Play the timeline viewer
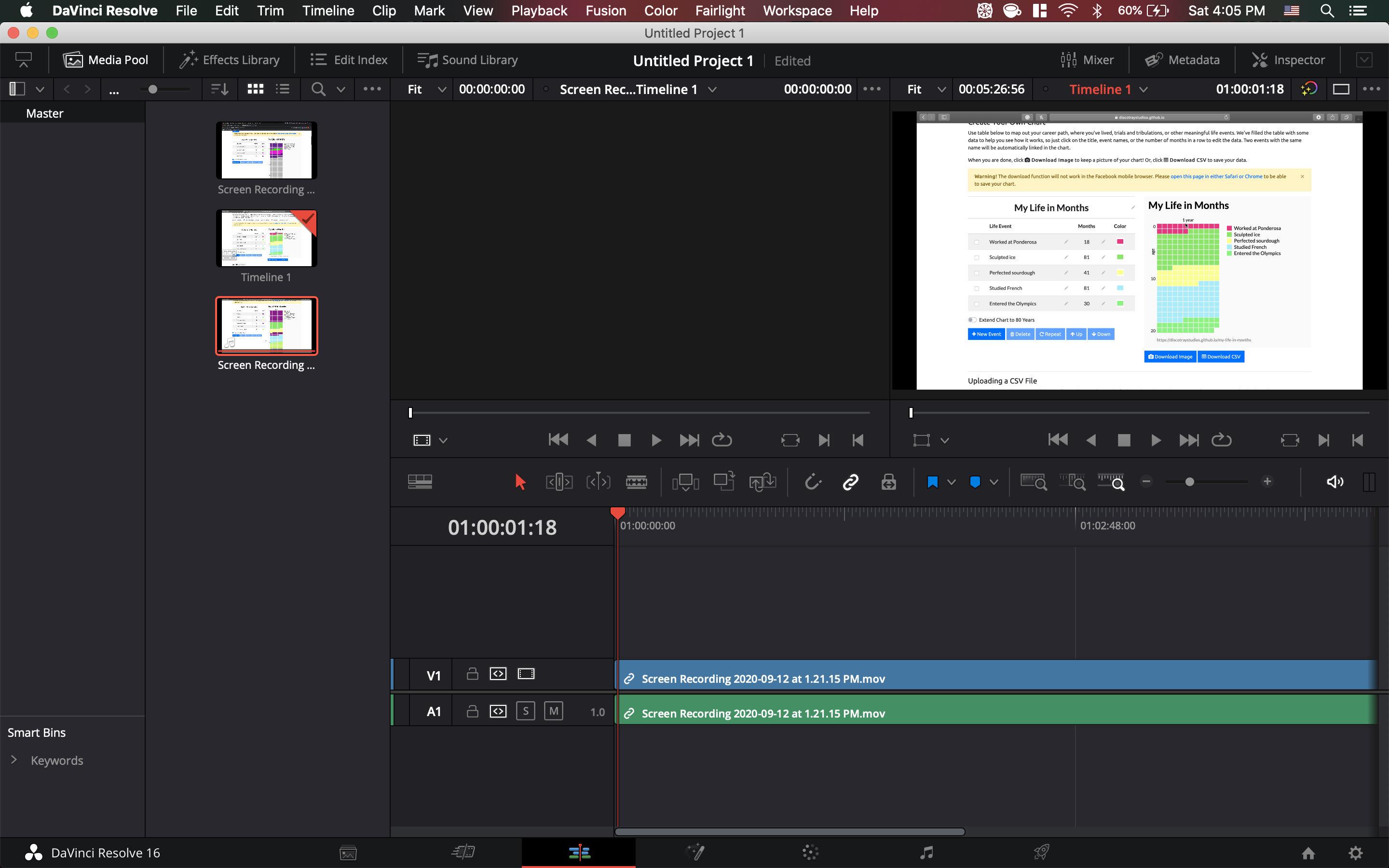 pos(1156,440)
